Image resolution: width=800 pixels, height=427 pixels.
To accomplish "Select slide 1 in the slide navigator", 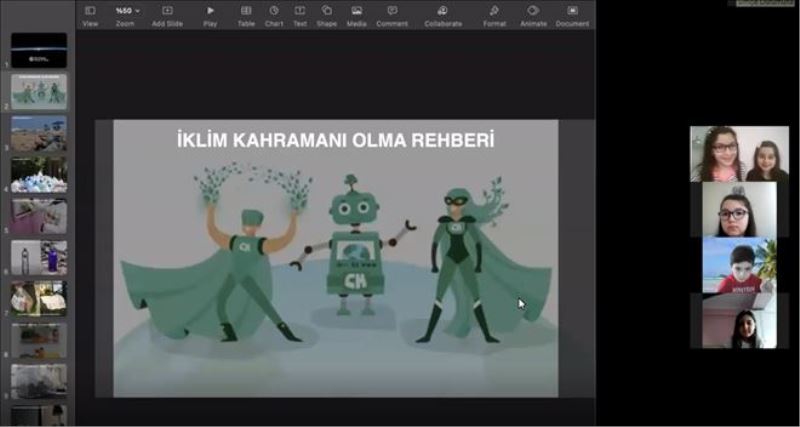I will click(39, 50).
